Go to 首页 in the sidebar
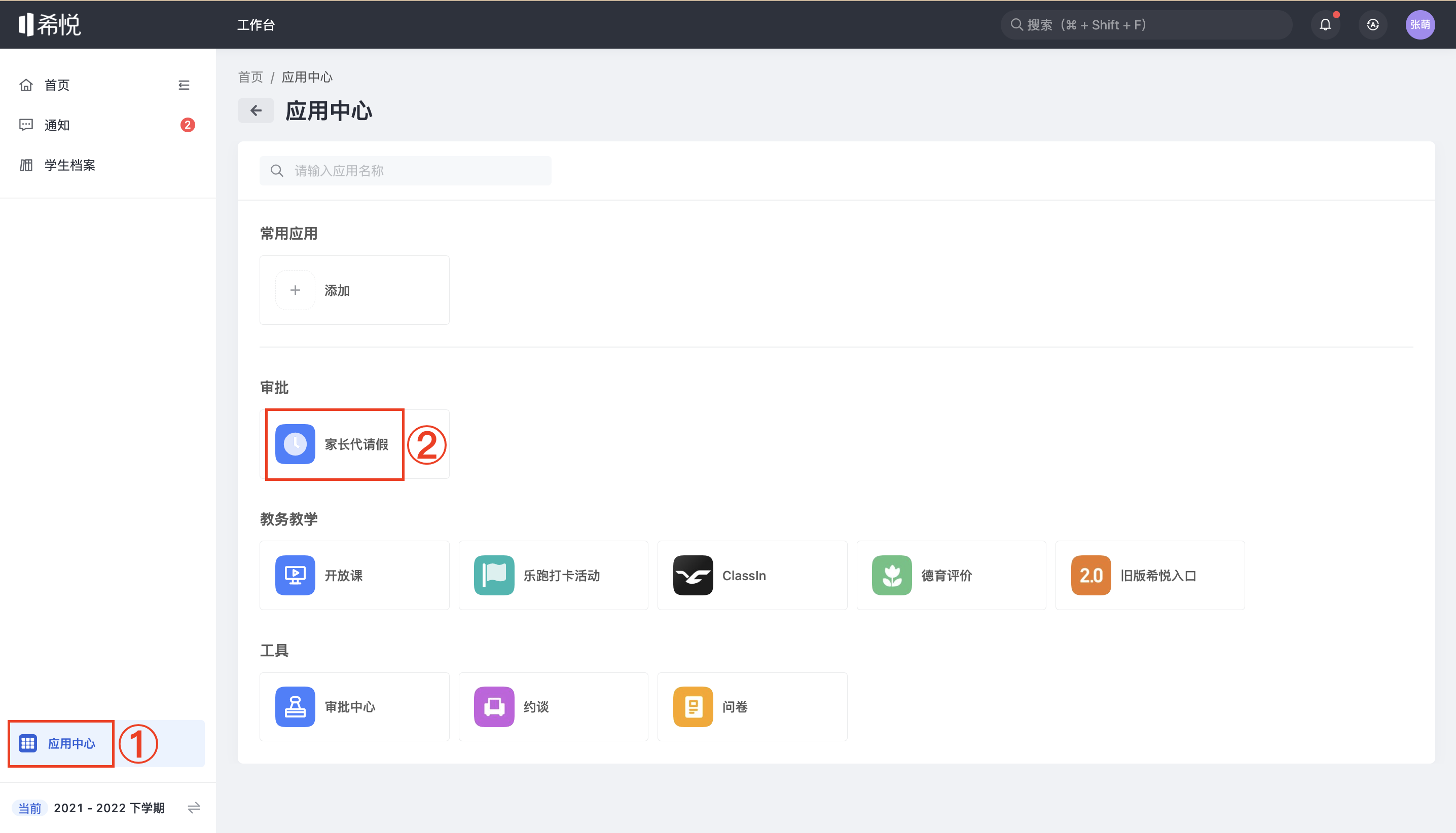 click(57, 85)
